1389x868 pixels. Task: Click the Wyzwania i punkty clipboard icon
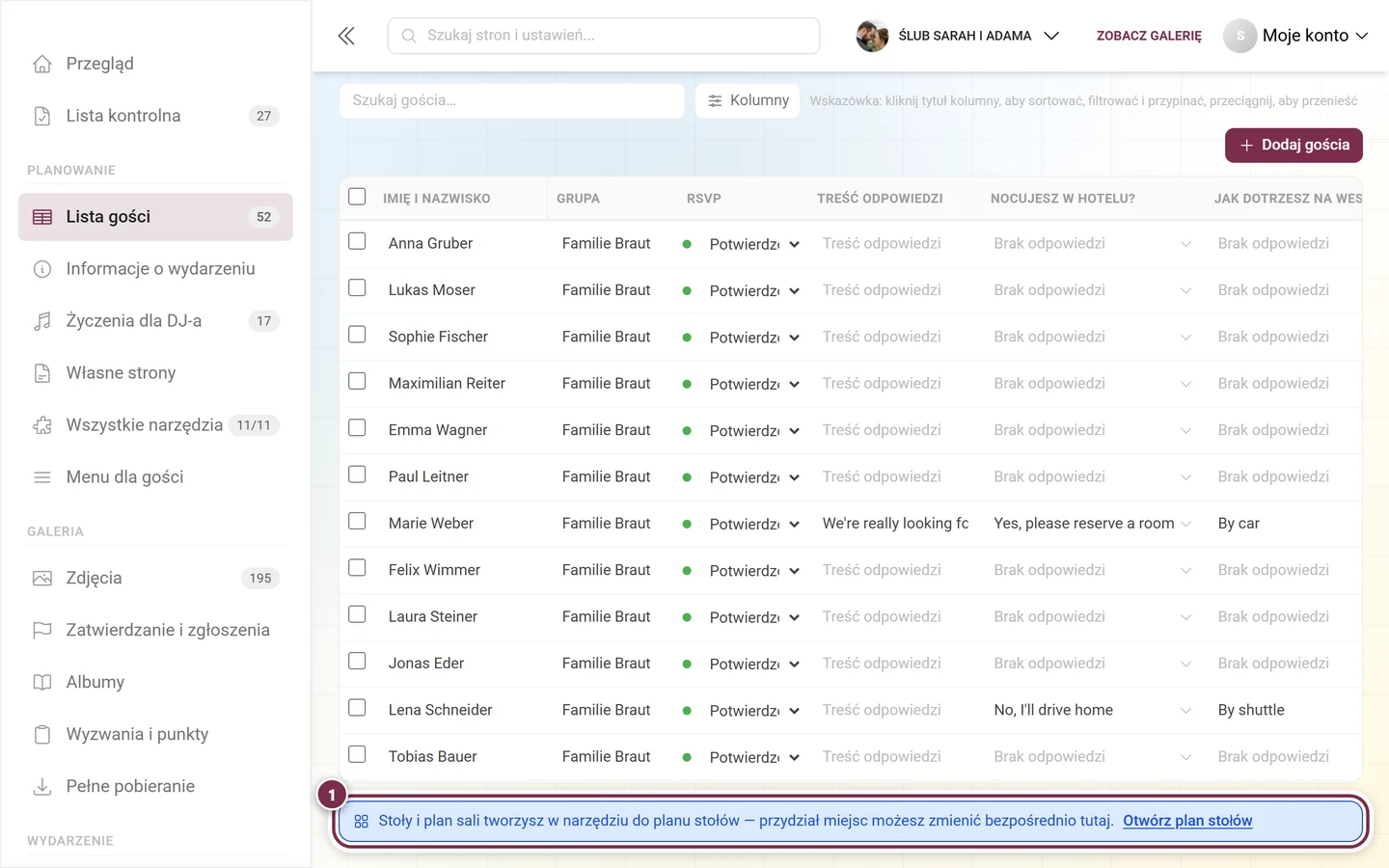click(x=42, y=735)
